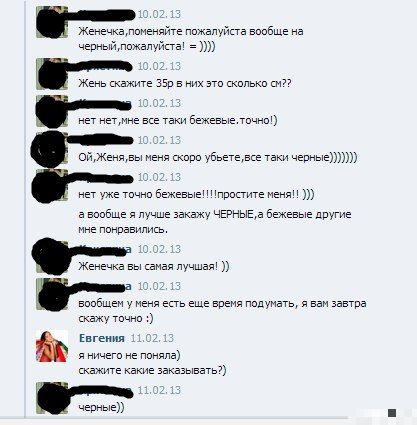
Task: Select the message 'я ничего не поняла)'
Action: click(x=129, y=355)
